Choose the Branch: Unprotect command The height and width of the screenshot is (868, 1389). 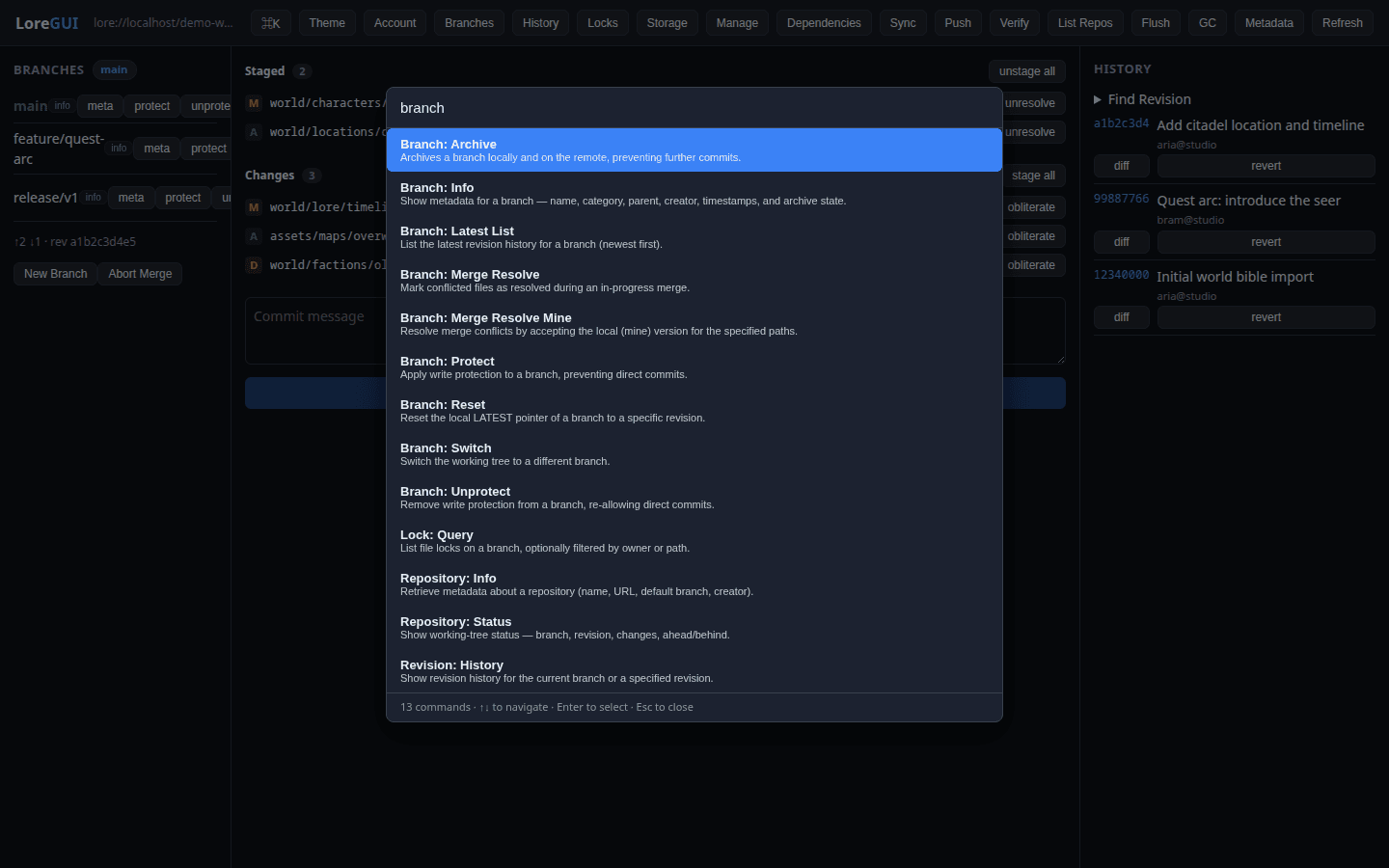pos(694,498)
